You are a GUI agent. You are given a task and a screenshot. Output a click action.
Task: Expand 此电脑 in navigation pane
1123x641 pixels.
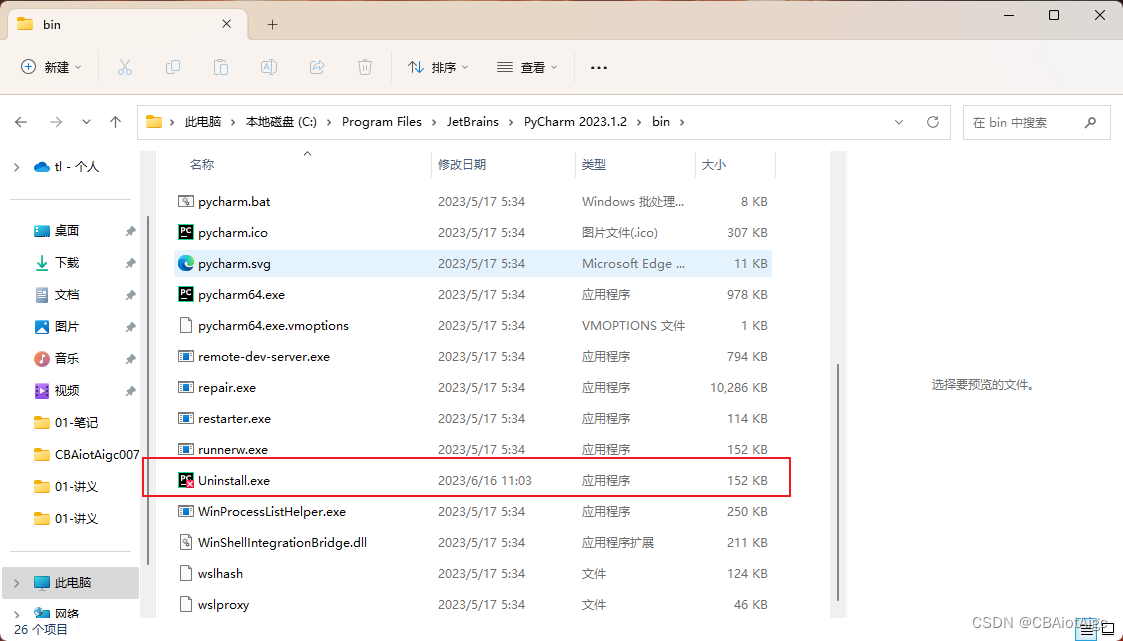tap(16, 583)
